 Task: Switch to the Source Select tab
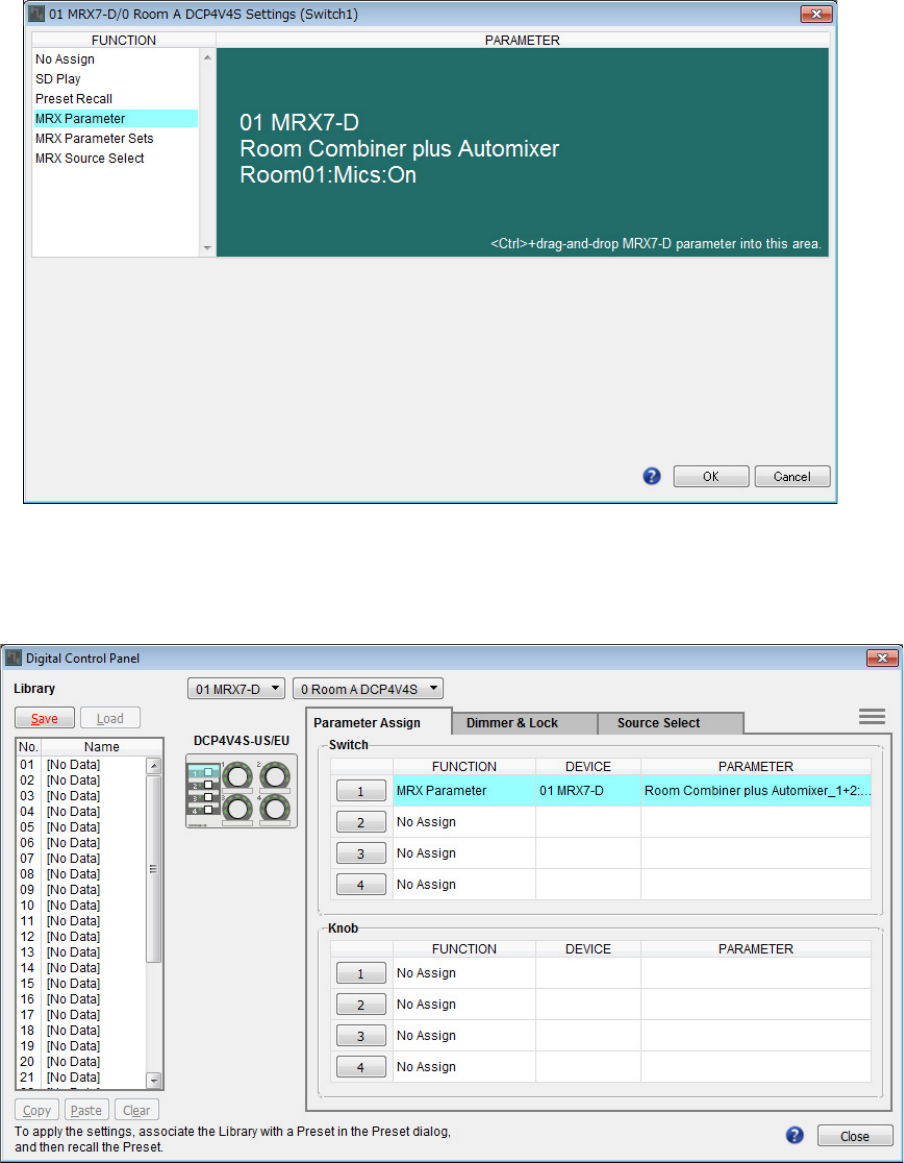point(670,723)
